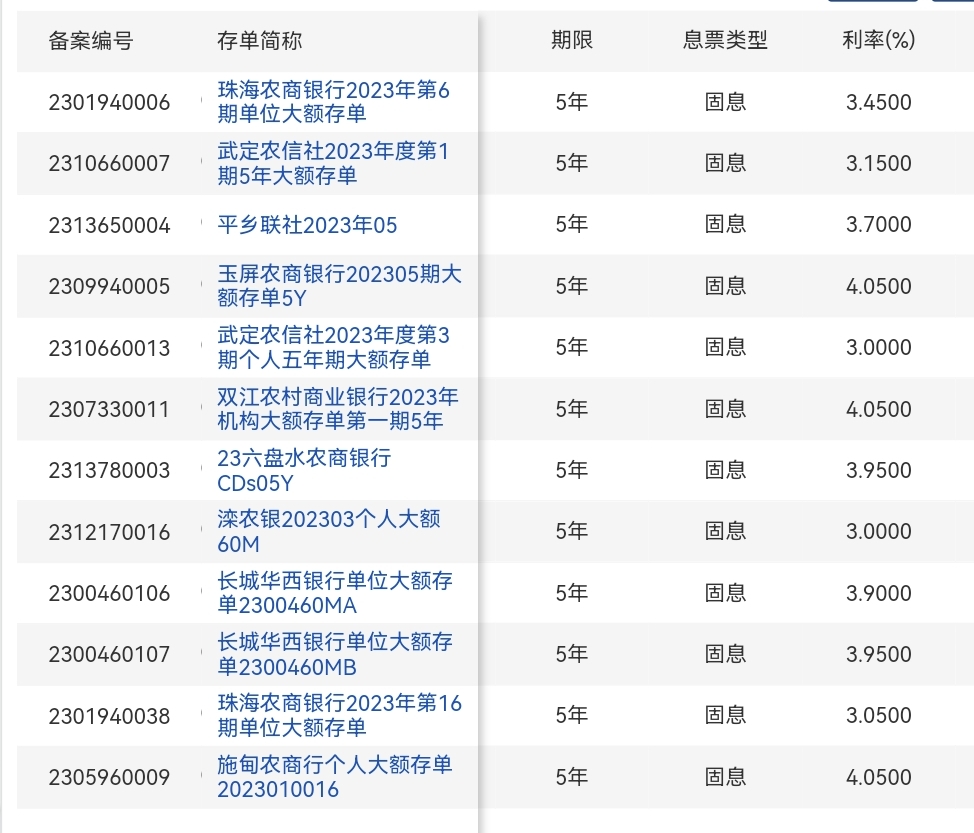Select record number 2312170016

(x=109, y=532)
